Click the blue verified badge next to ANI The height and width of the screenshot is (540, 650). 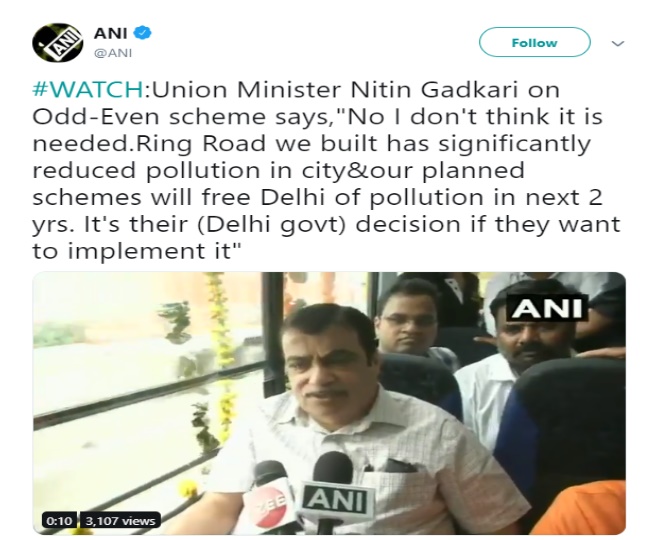[x=143, y=32]
